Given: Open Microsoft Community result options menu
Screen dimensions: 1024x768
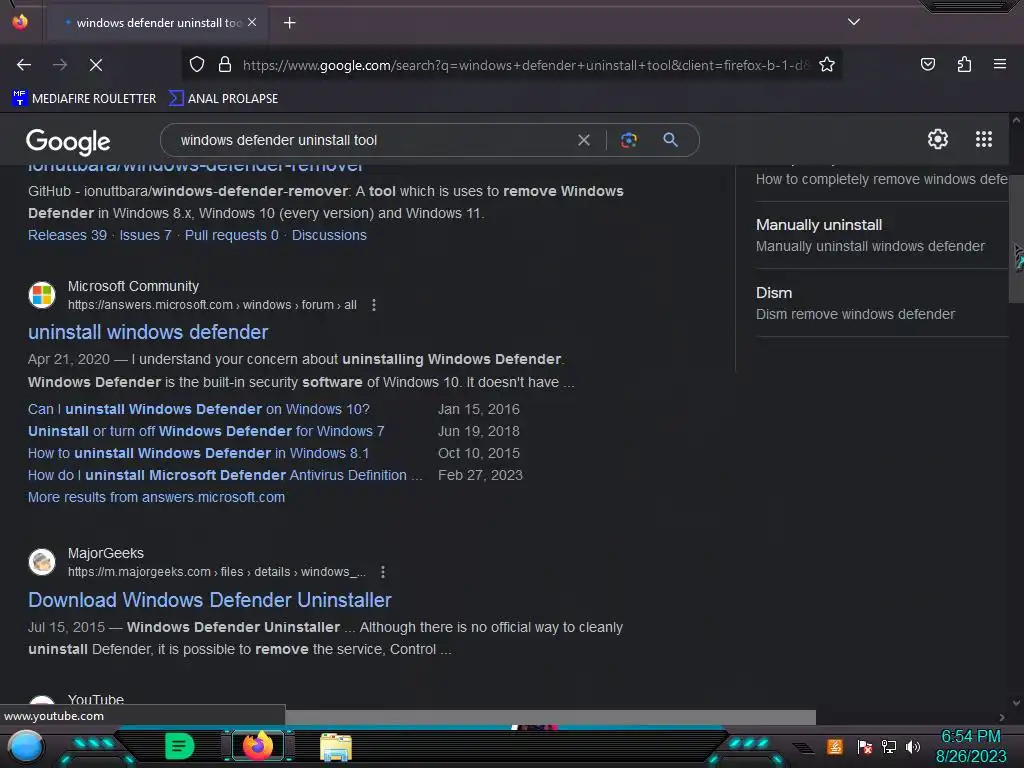Looking at the screenshot, I should [374, 305].
